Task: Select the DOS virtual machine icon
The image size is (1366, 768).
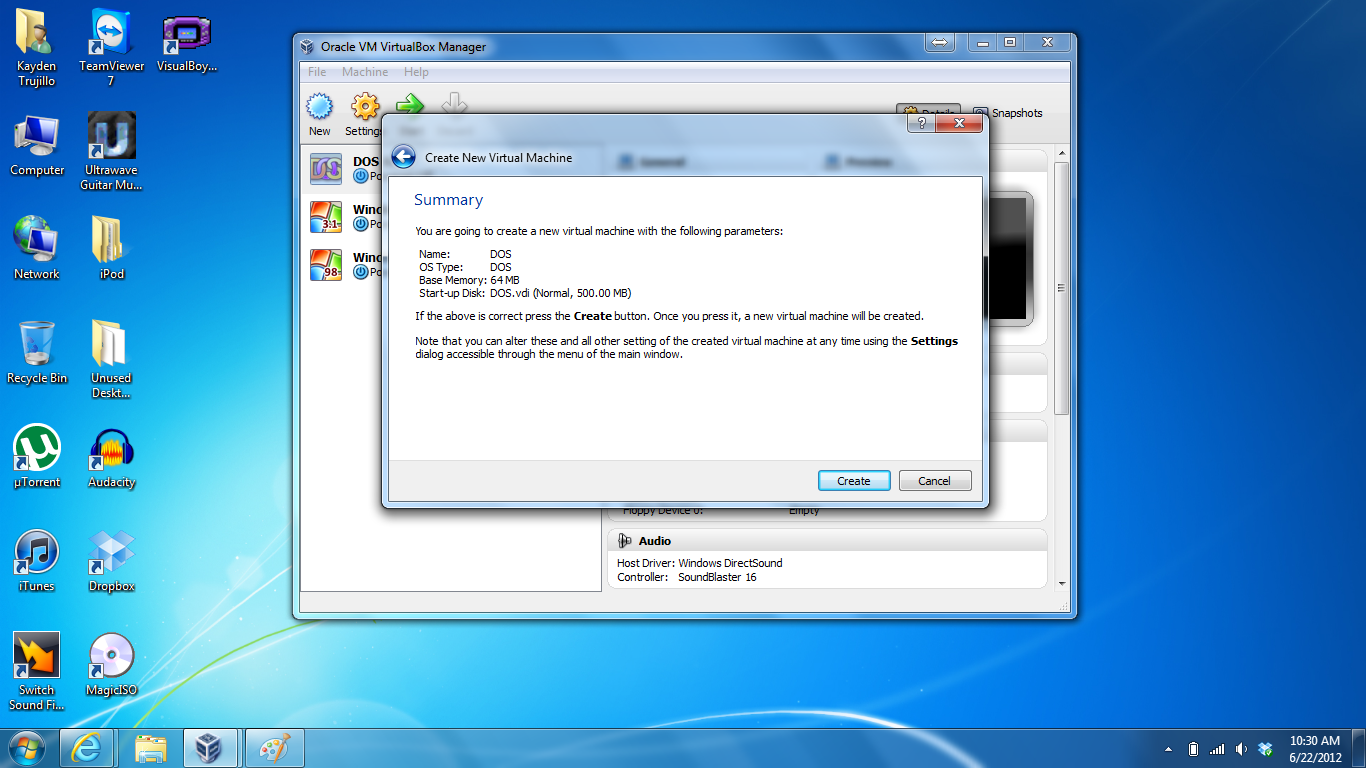Action: pyautogui.click(x=326, y=169)
